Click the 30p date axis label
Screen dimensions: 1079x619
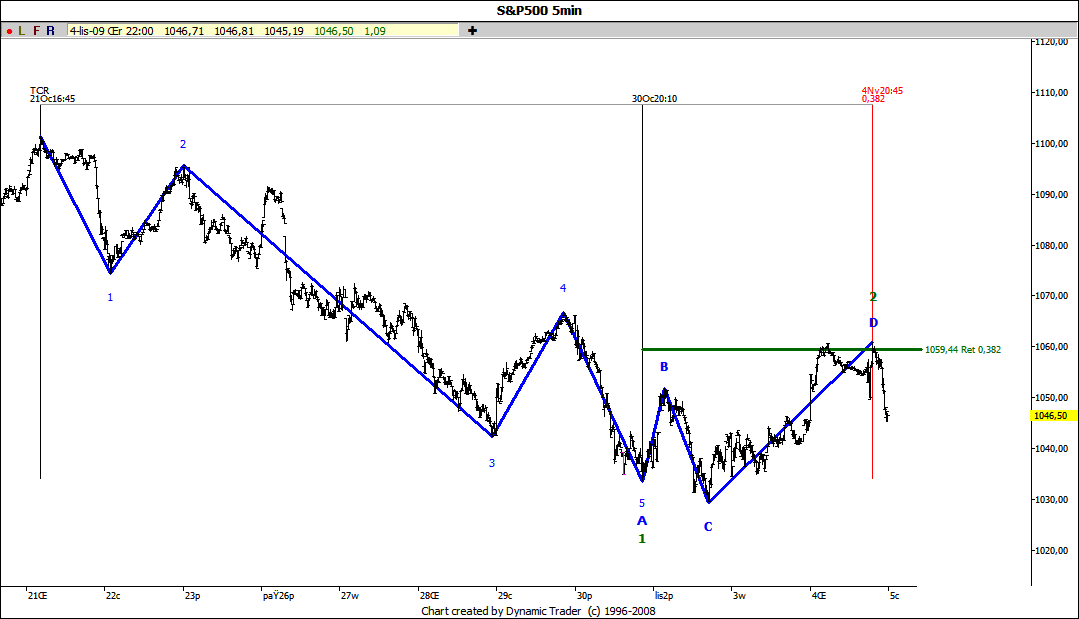coord(584,596)
